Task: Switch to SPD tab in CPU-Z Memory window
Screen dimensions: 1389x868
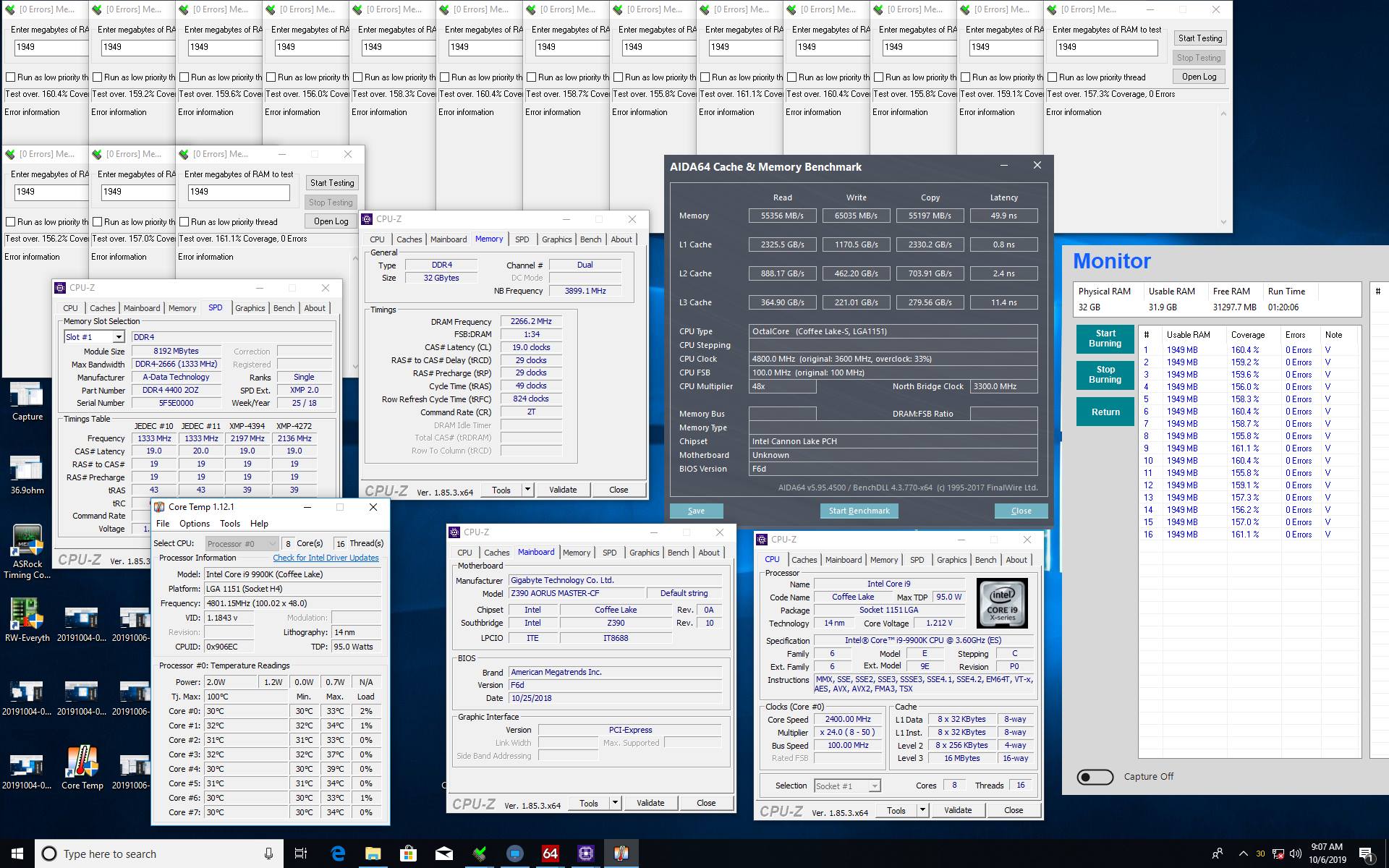Action: 522,239
